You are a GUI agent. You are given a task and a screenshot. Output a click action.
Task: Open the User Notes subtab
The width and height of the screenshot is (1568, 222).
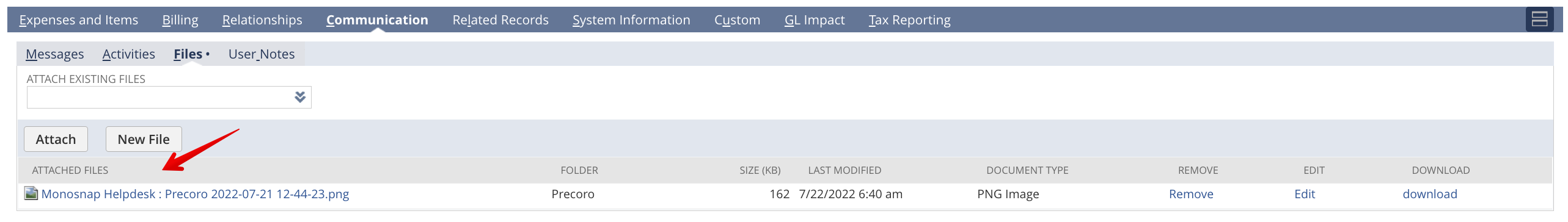pyautogui.click(x=262, y=54)
